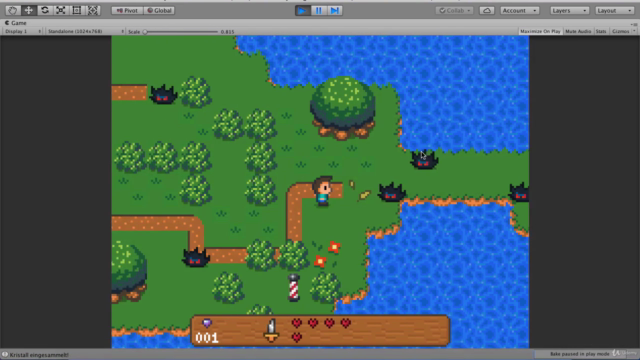
Task: Click the striped signpost in the game
Action: coord(293,288)
